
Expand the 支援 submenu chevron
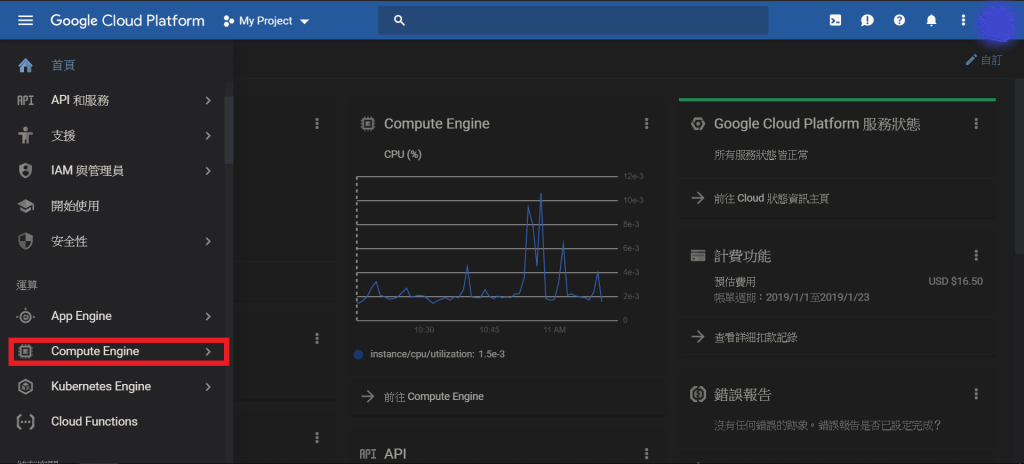[208, 136]
